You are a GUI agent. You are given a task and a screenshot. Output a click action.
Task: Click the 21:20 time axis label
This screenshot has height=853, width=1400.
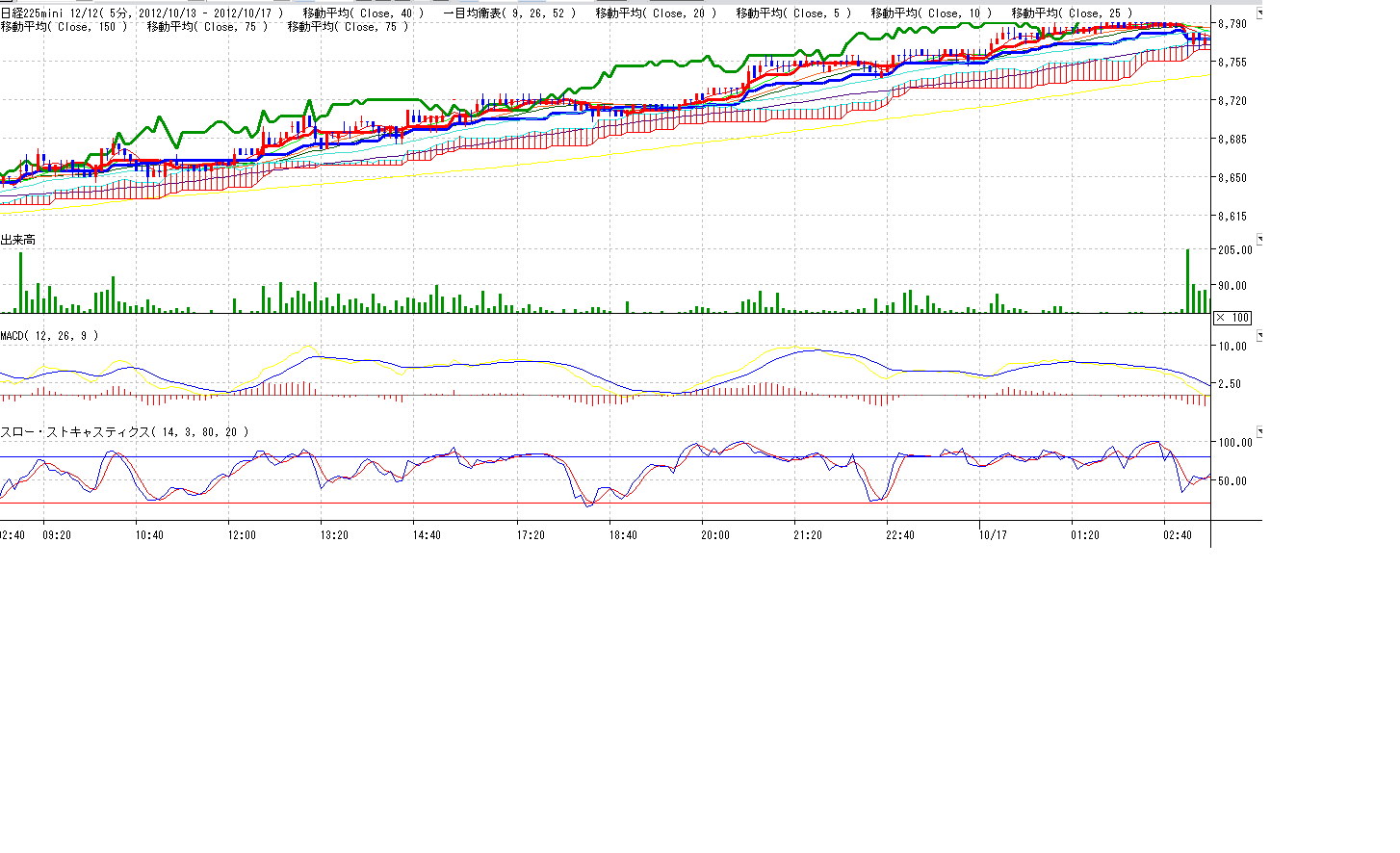pos(807,535)
